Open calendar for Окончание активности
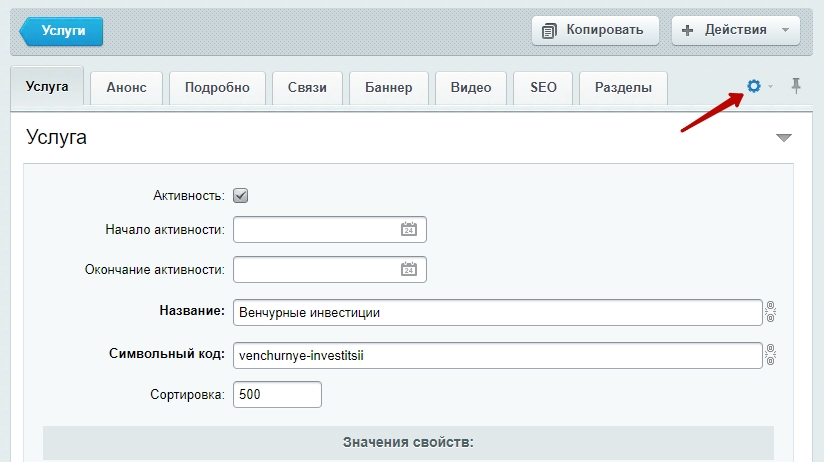824x462 pixels. tap(408, 269)
